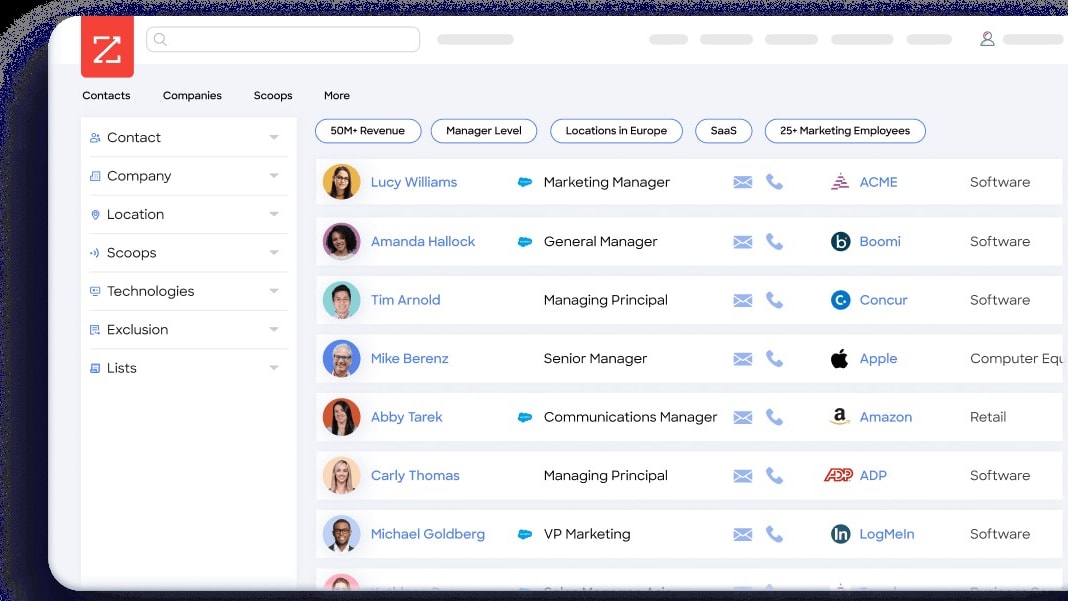Open the Contacts tab

(x=106, y=95)
